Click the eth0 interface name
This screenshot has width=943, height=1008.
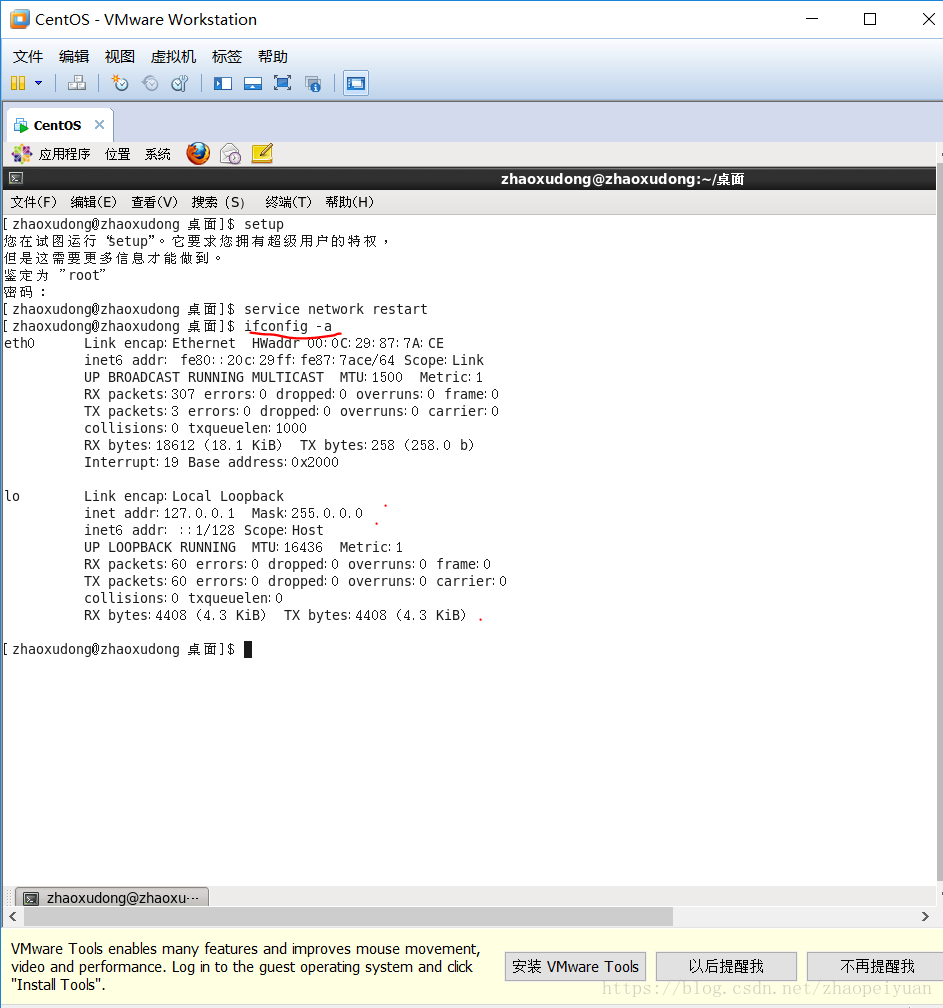tap(19, 343)
